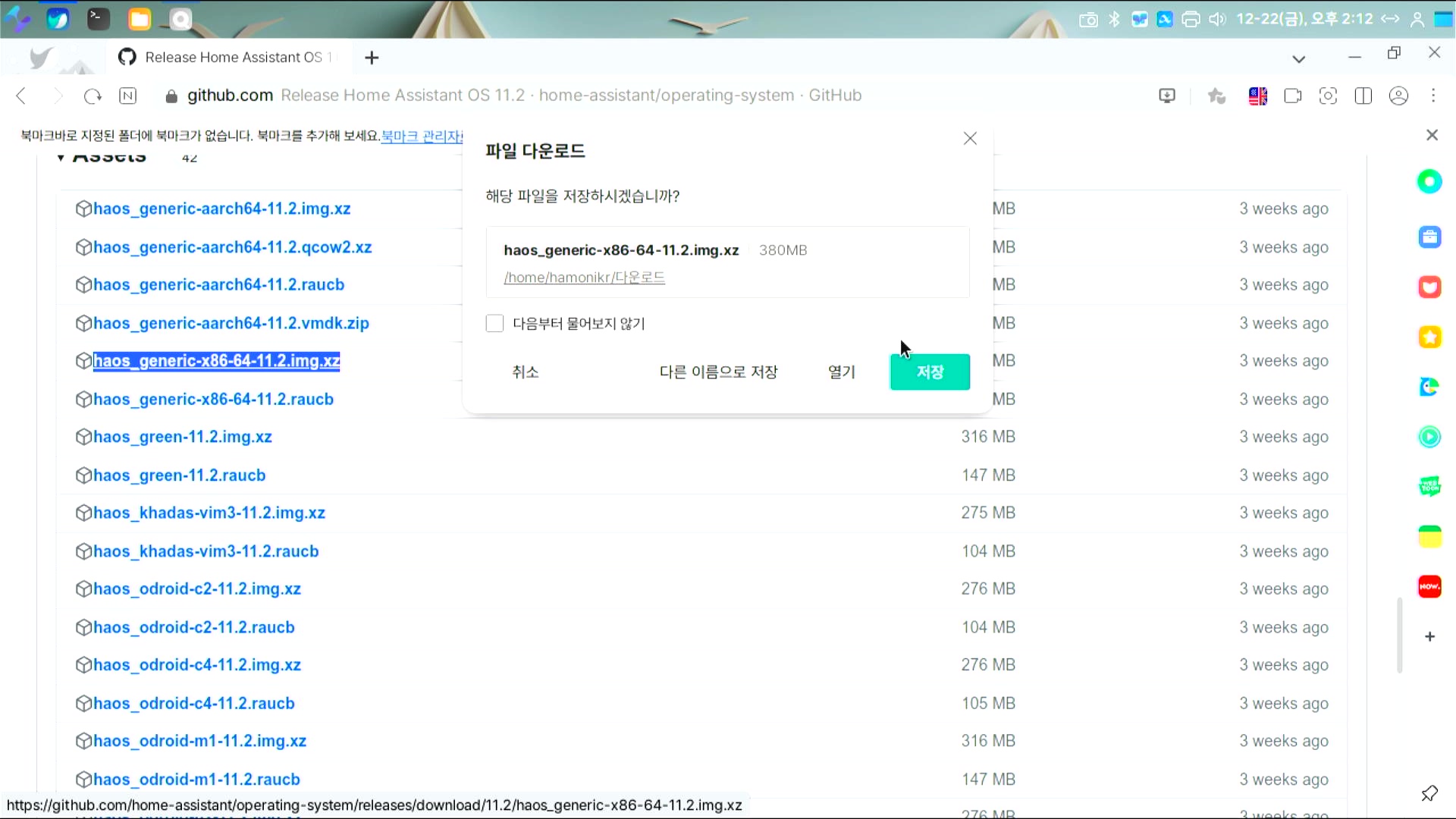Cancel the download with 취소

525,372
